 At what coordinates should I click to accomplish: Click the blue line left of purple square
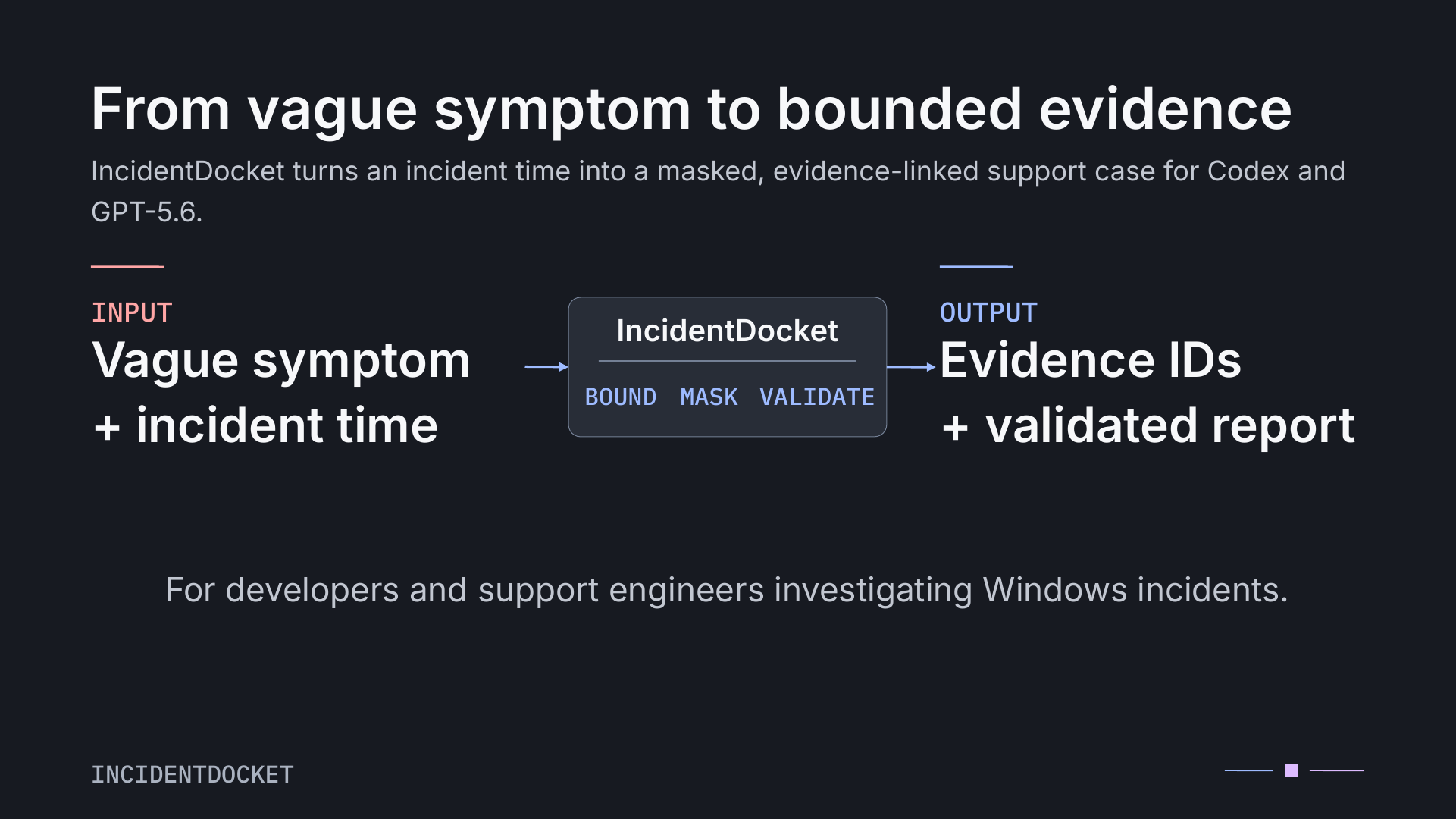click(x=1249, y=770)
